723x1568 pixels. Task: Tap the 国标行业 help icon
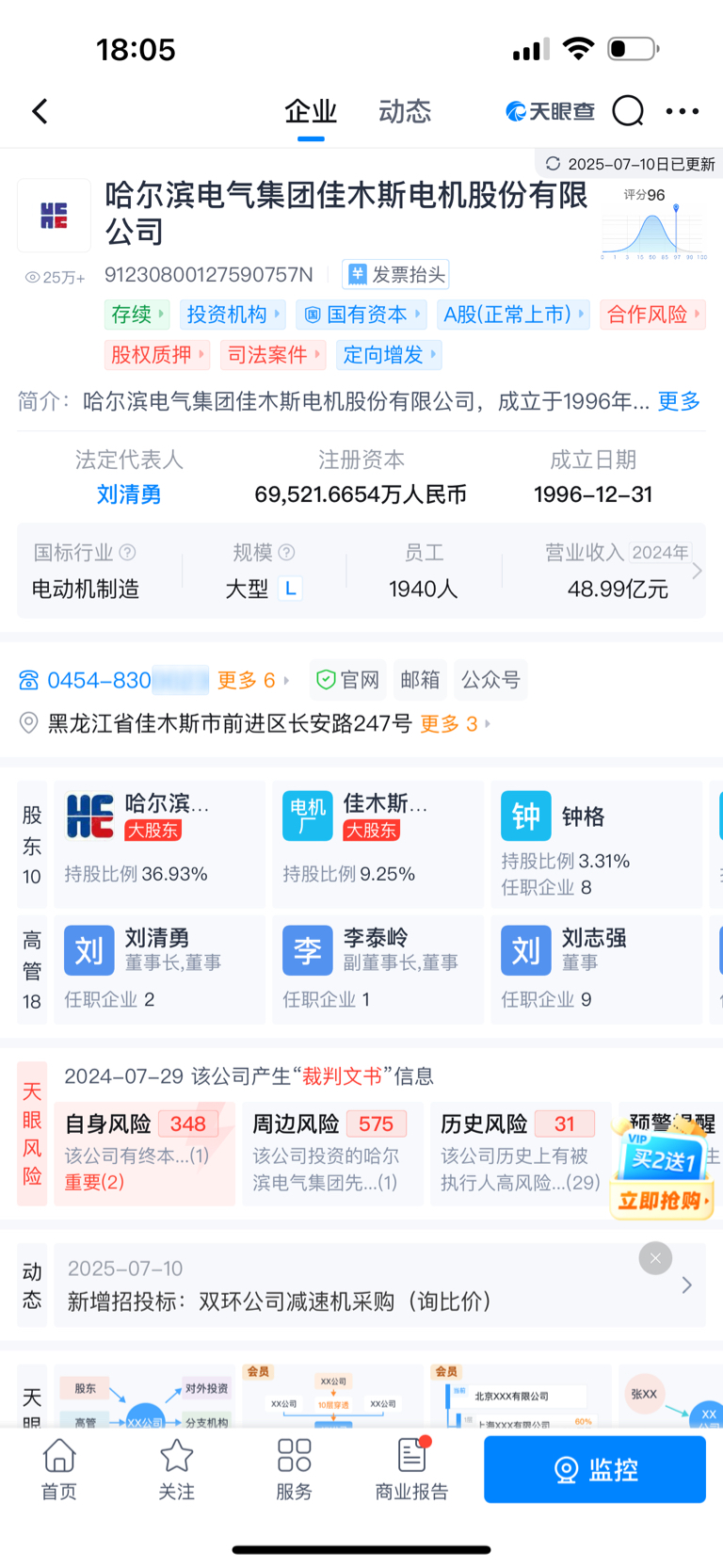(x=128, y=552)
